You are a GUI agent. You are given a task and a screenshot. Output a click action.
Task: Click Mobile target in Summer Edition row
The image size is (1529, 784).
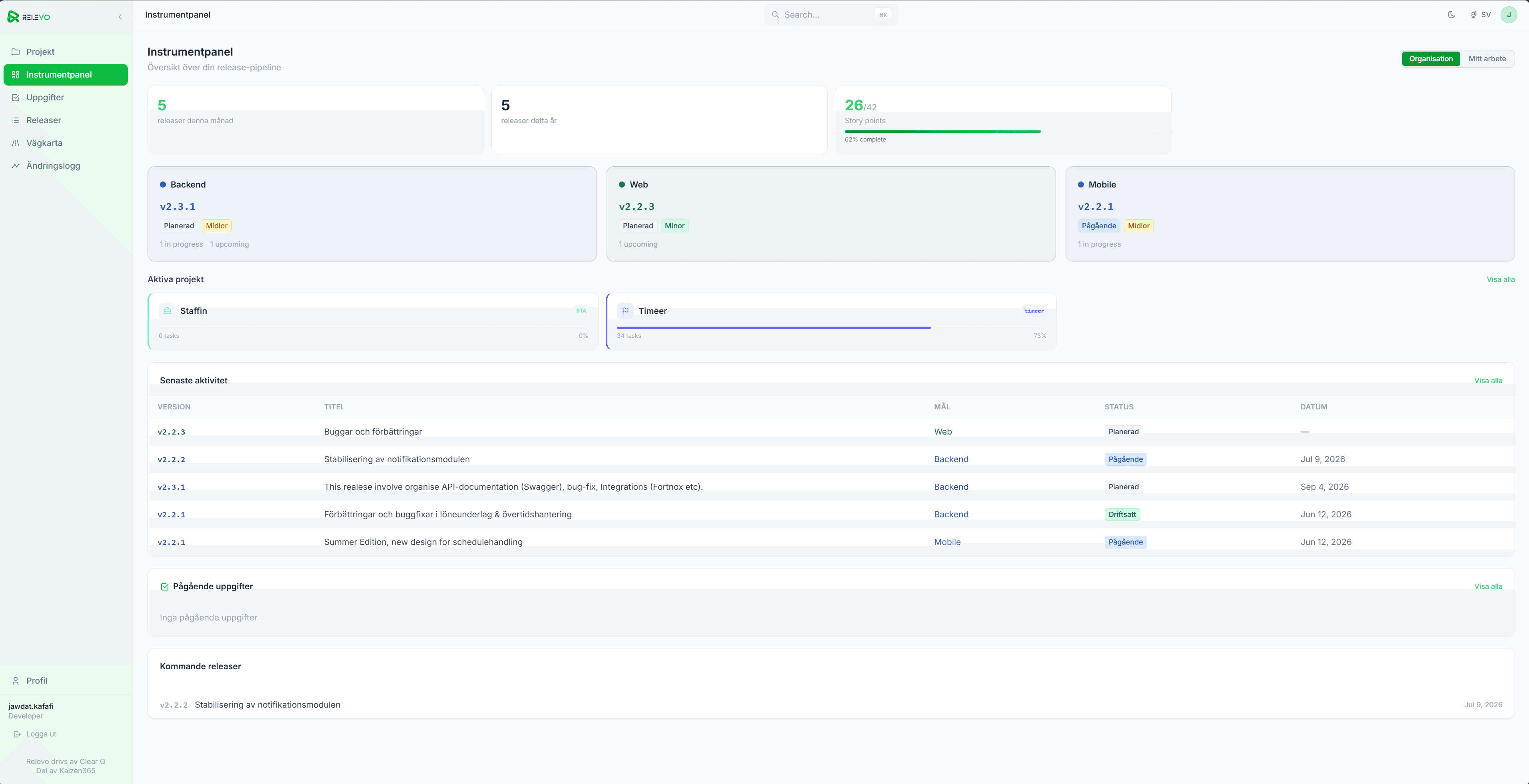947,543
